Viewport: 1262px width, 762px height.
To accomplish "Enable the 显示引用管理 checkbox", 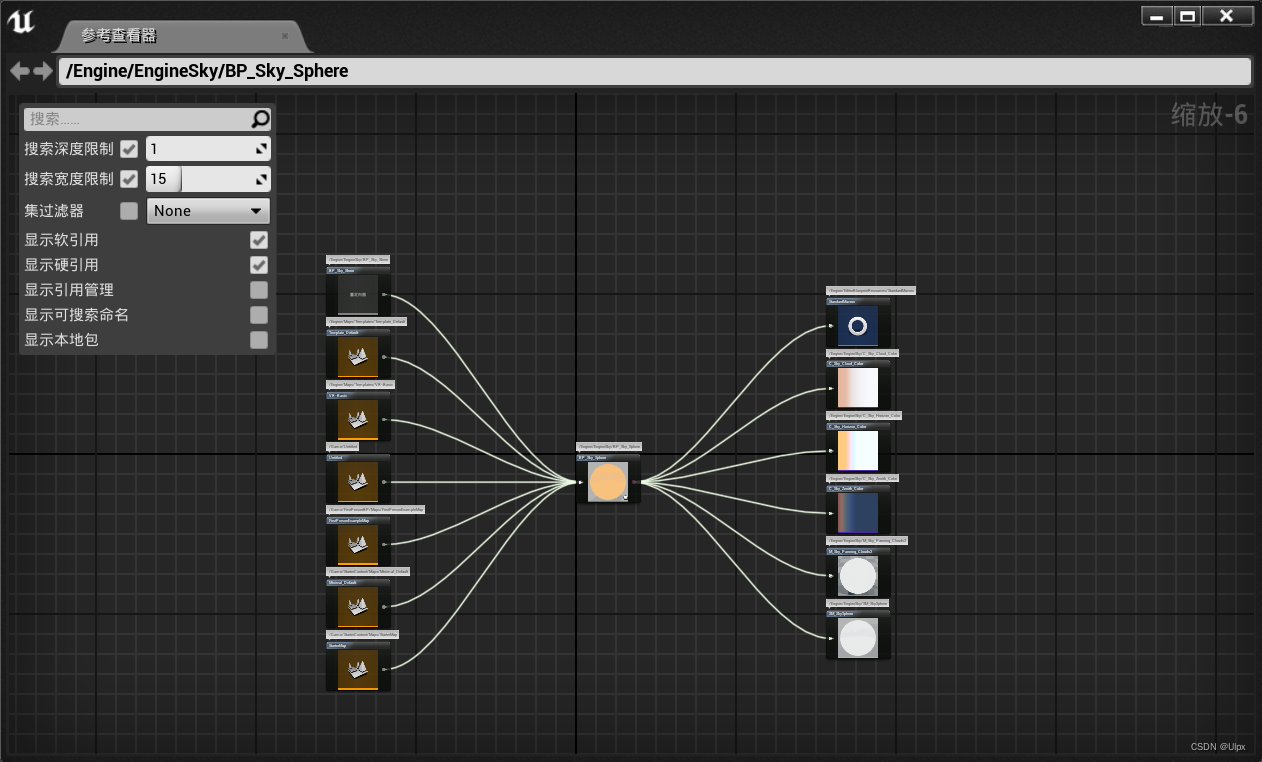I will point(258,290).
